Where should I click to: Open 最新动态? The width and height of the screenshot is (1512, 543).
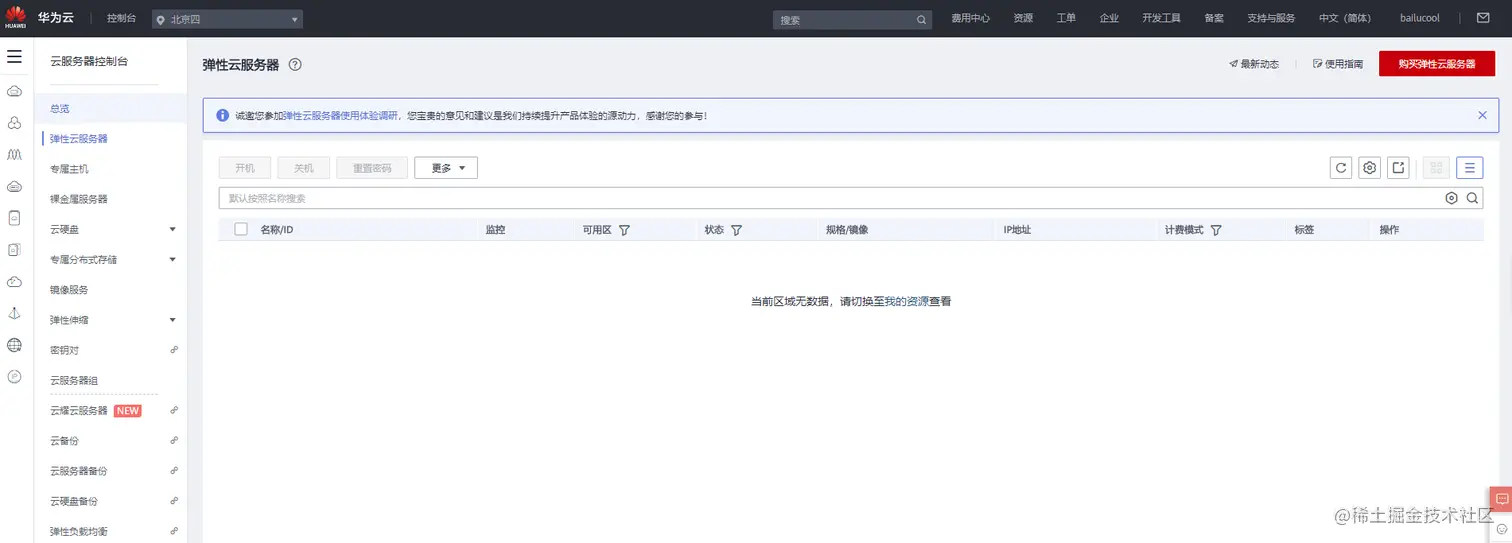(x=1254, y=64)
